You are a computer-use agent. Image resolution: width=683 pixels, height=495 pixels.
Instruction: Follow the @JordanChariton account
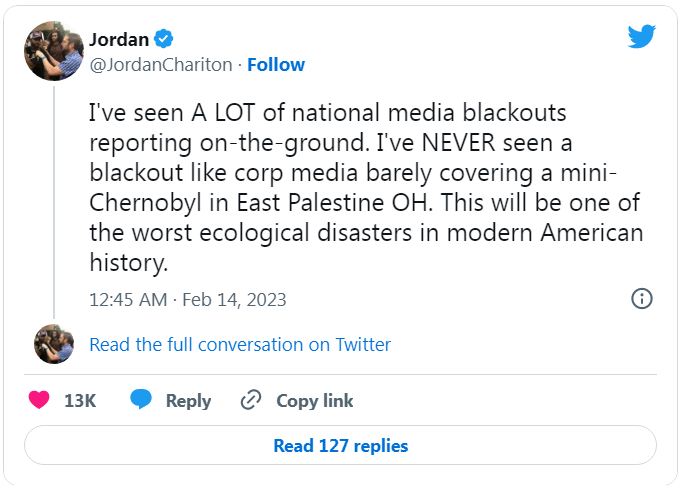276,65
